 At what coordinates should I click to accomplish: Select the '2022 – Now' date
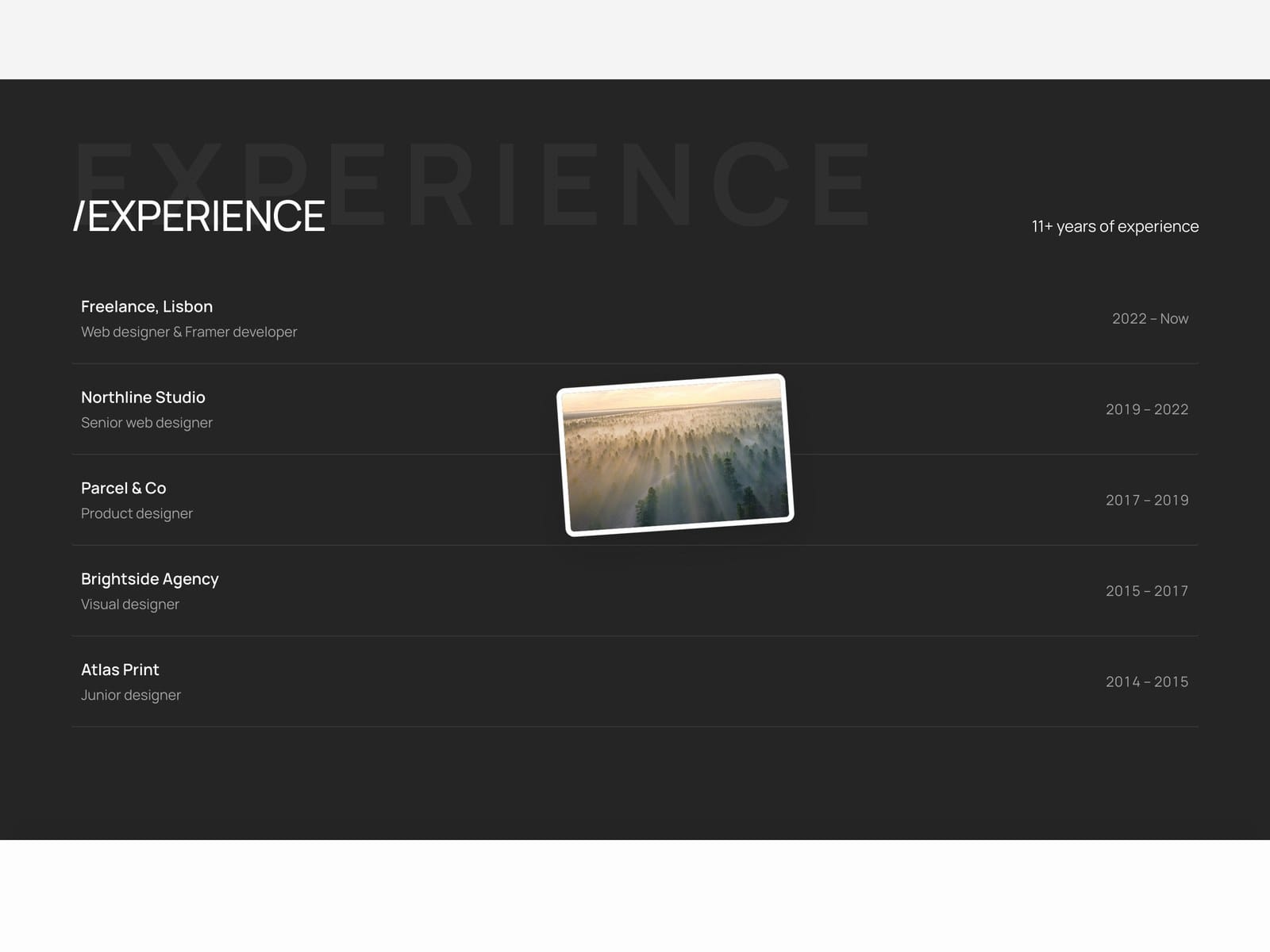point(1150,318)
